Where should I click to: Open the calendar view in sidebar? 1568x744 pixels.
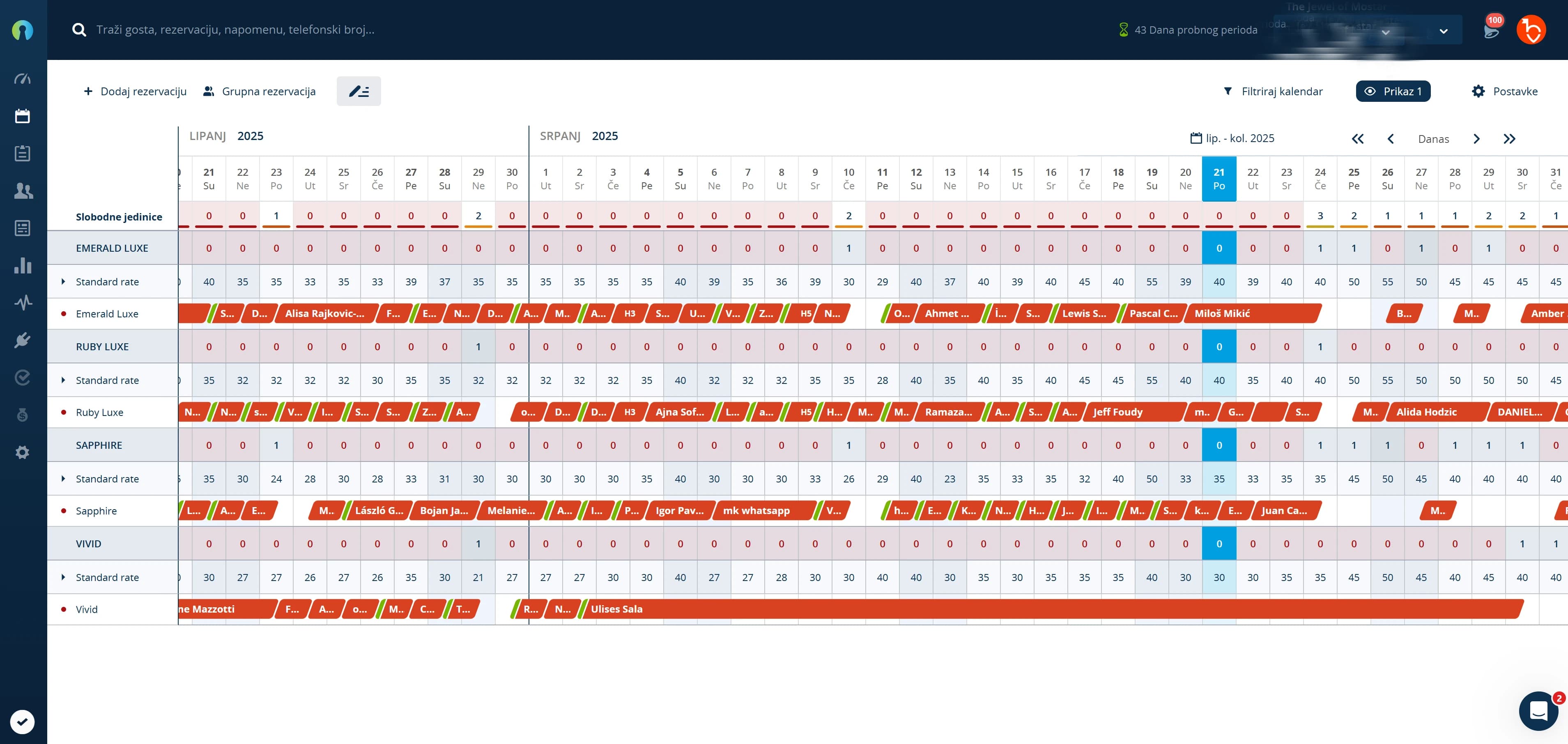[x=23, y=116]
